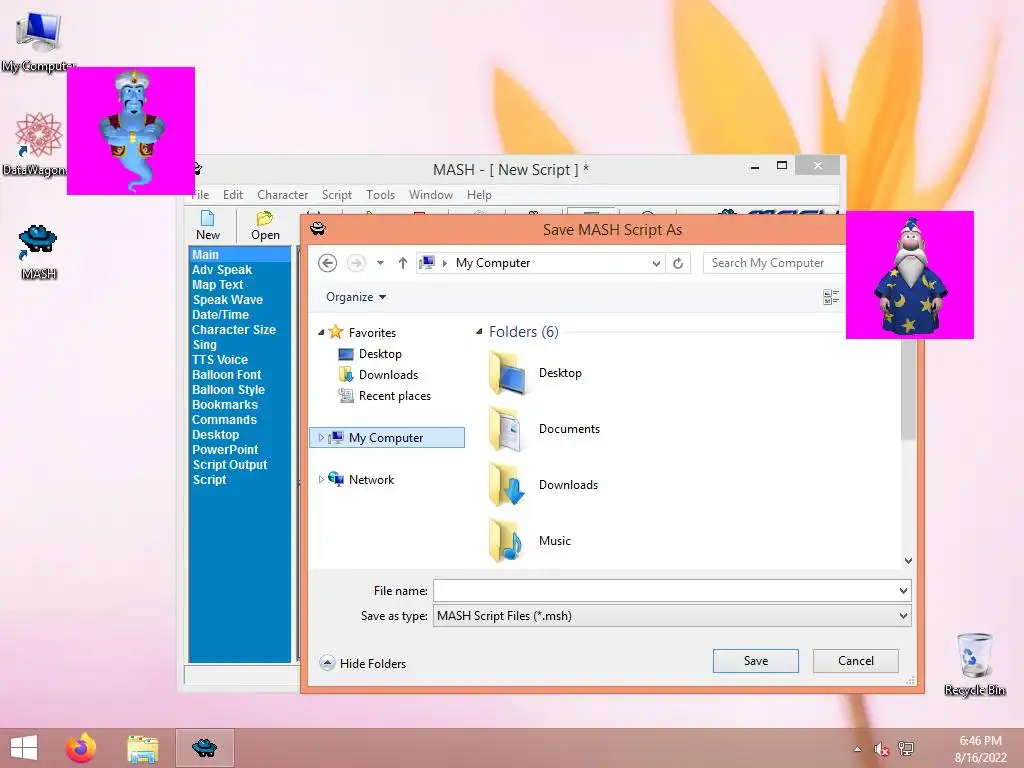Open the Window menu in MASH

(430, 195)
